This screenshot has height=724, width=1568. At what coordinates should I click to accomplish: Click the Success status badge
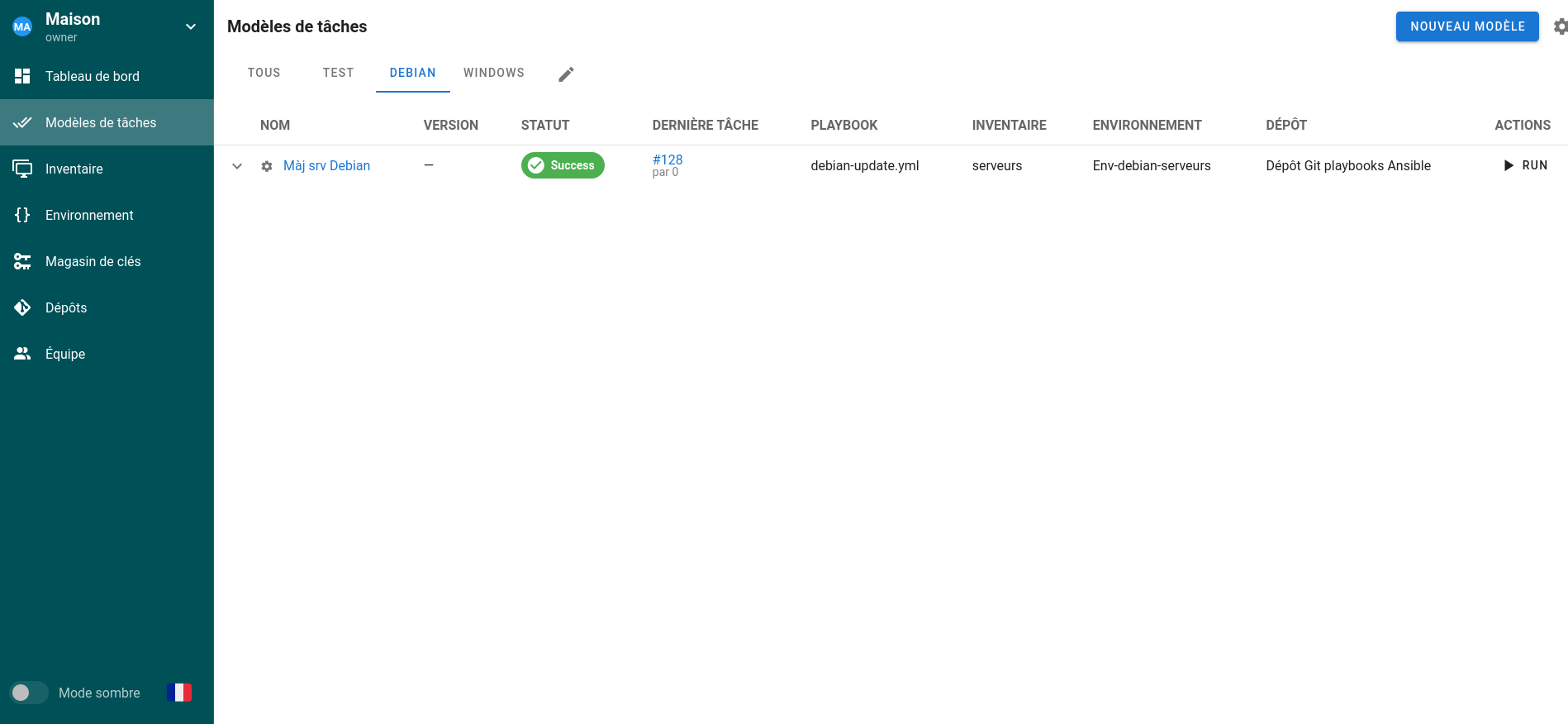563,165
